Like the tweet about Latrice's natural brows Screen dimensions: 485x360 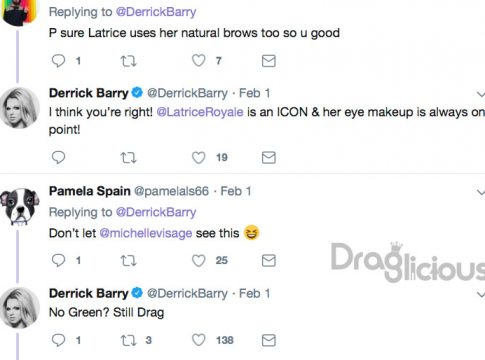198,61
